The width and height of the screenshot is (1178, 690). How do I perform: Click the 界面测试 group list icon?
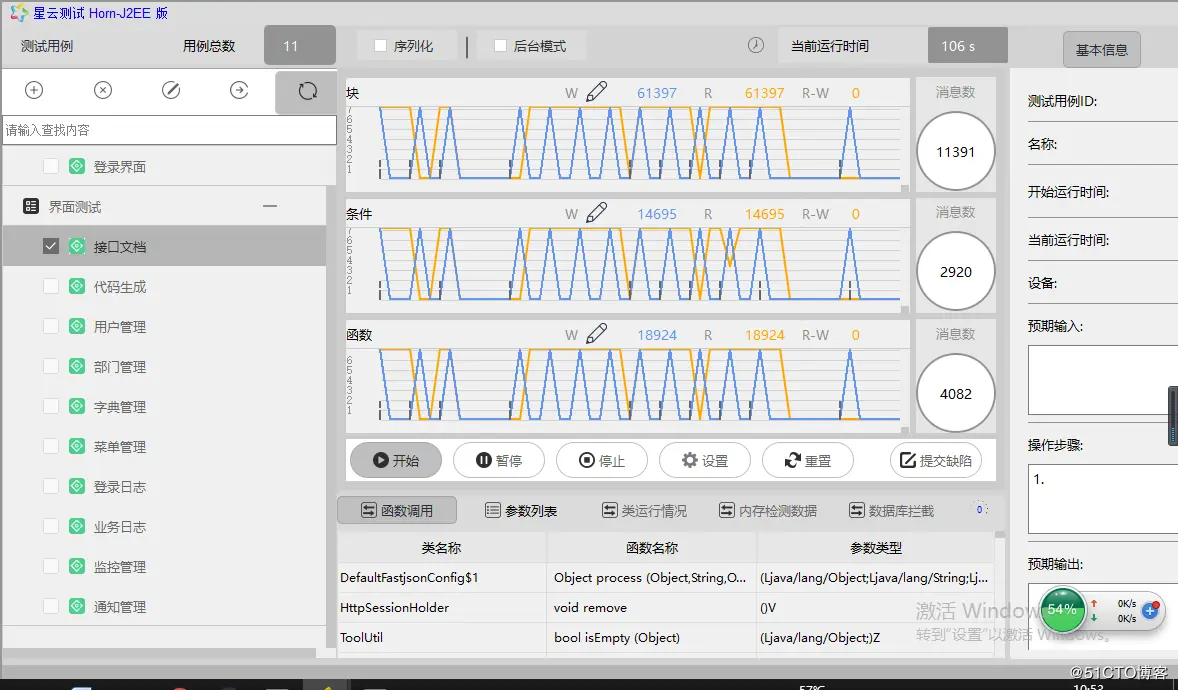(31, 206)
